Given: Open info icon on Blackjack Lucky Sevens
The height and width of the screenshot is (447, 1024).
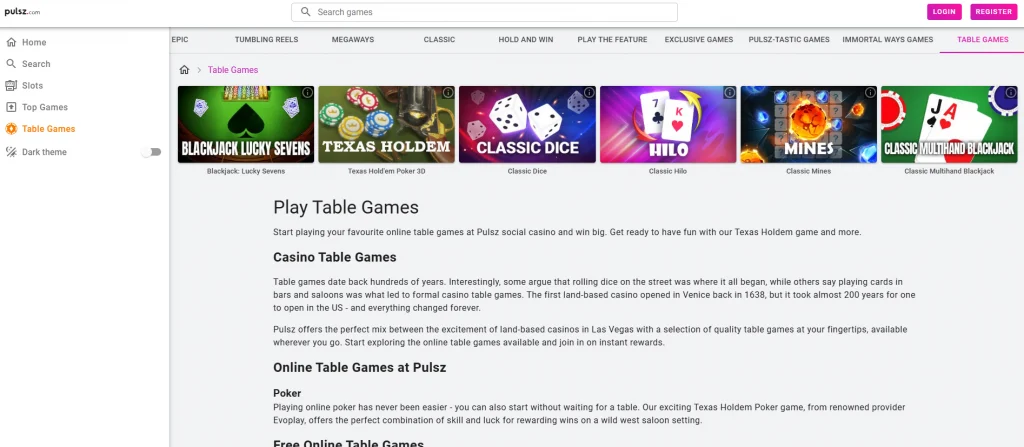Looking at the screenshot, I should point(308,93).
